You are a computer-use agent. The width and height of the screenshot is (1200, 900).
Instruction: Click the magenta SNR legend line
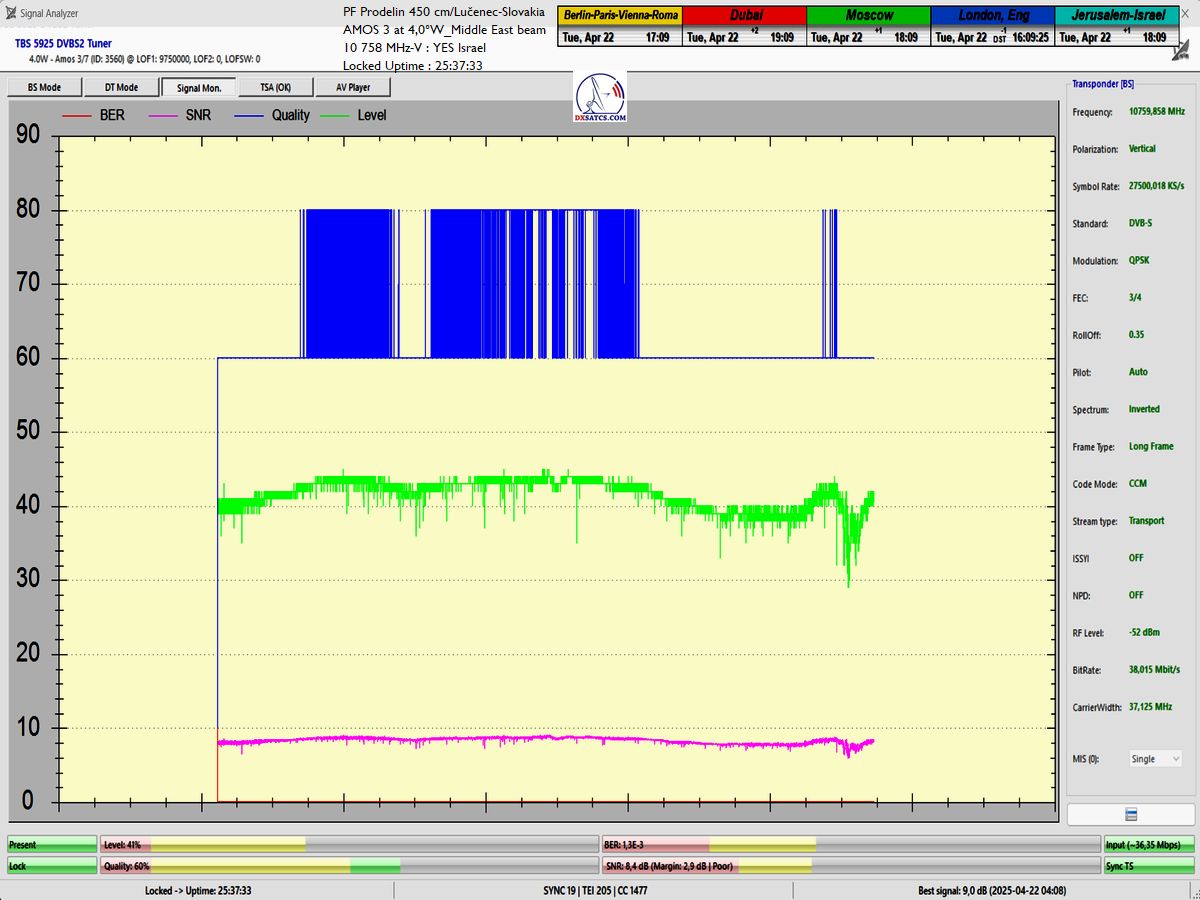tap(164, 116)
